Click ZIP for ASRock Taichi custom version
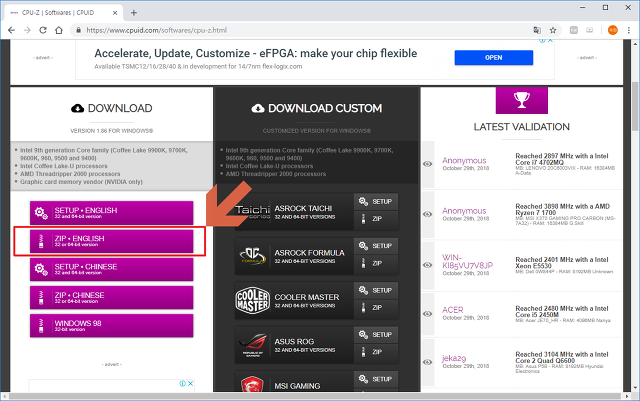Viewport: 640px width, 401px height. pos(376,219)
